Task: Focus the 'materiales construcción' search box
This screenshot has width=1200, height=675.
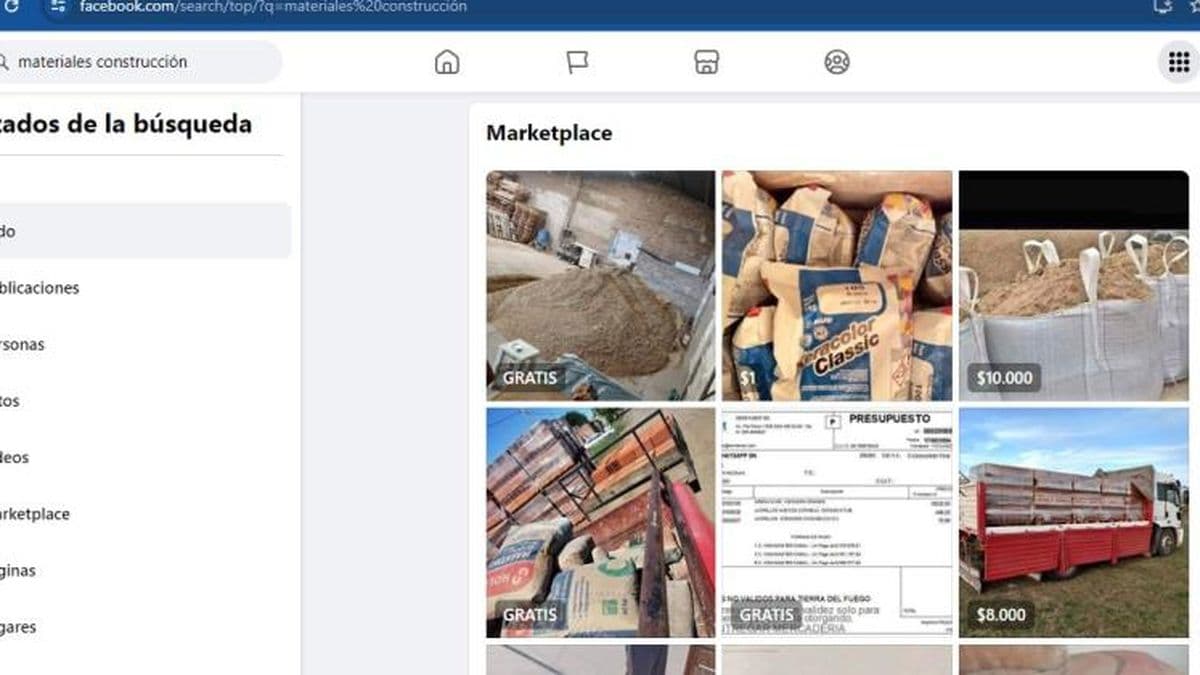Action: [140, 62]
